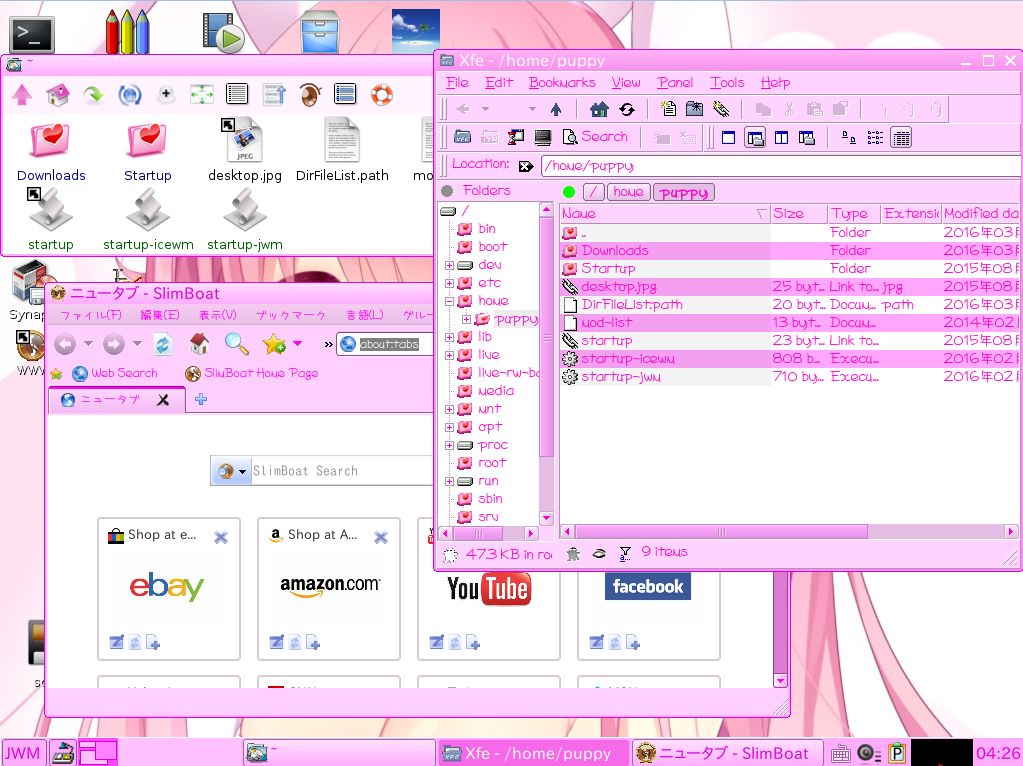Select startup-icewm row in Xfe list
The height and width of the screenshot is (766, 1023).
790,359
